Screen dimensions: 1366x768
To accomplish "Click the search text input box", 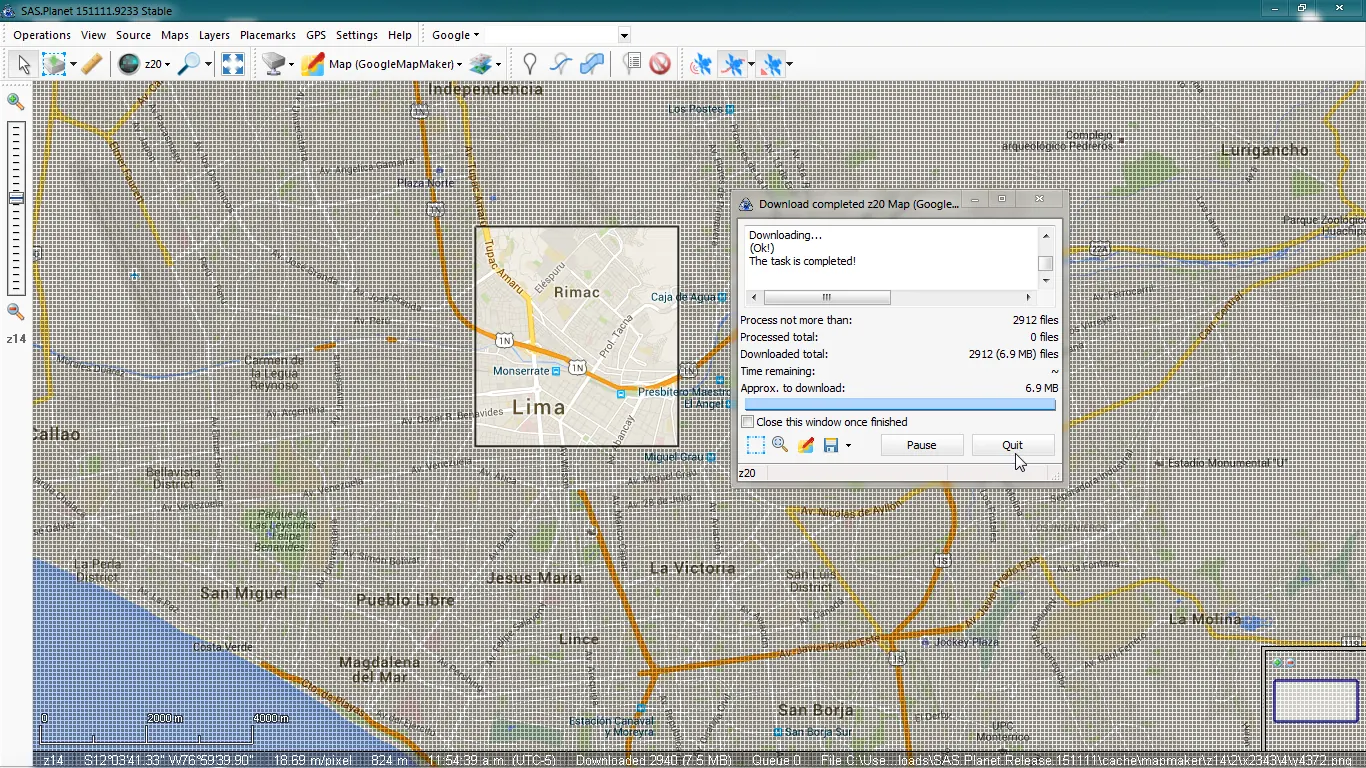I will pos(552,35).
